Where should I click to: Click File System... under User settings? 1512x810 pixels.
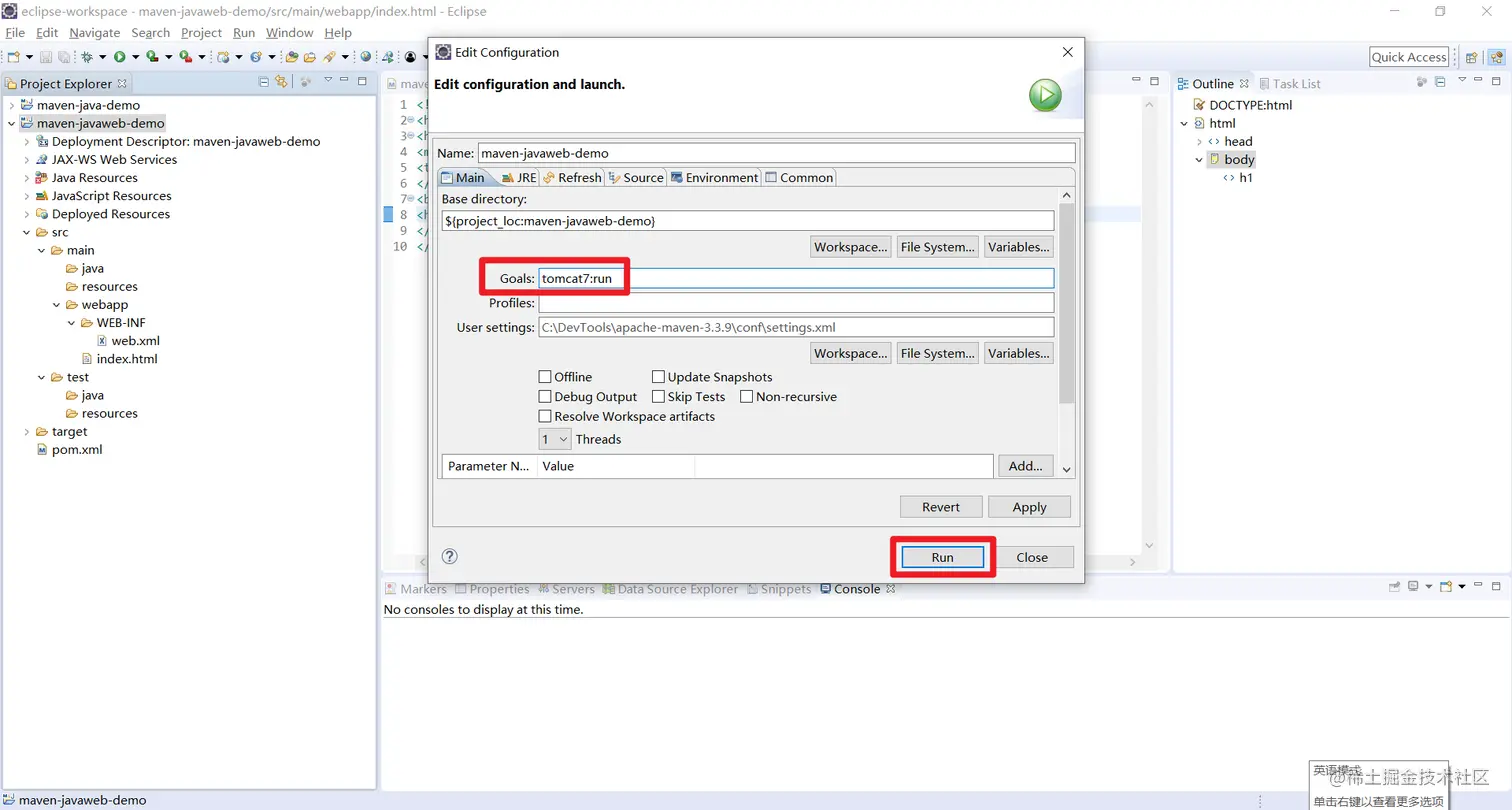tap(937, 353)
